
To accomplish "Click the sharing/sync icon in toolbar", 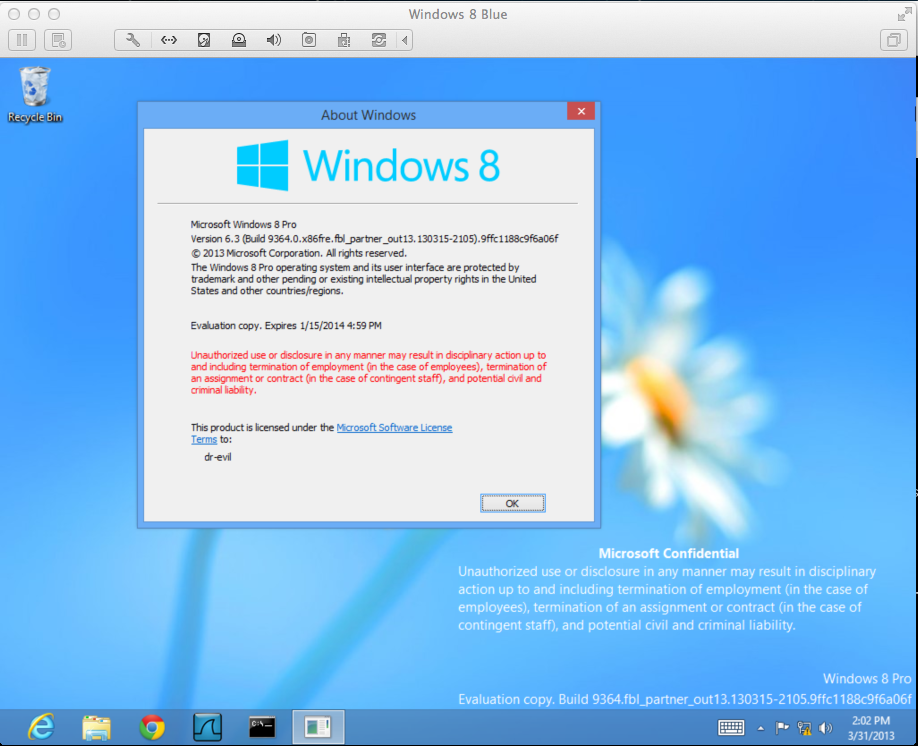I will tap(379, 40).
